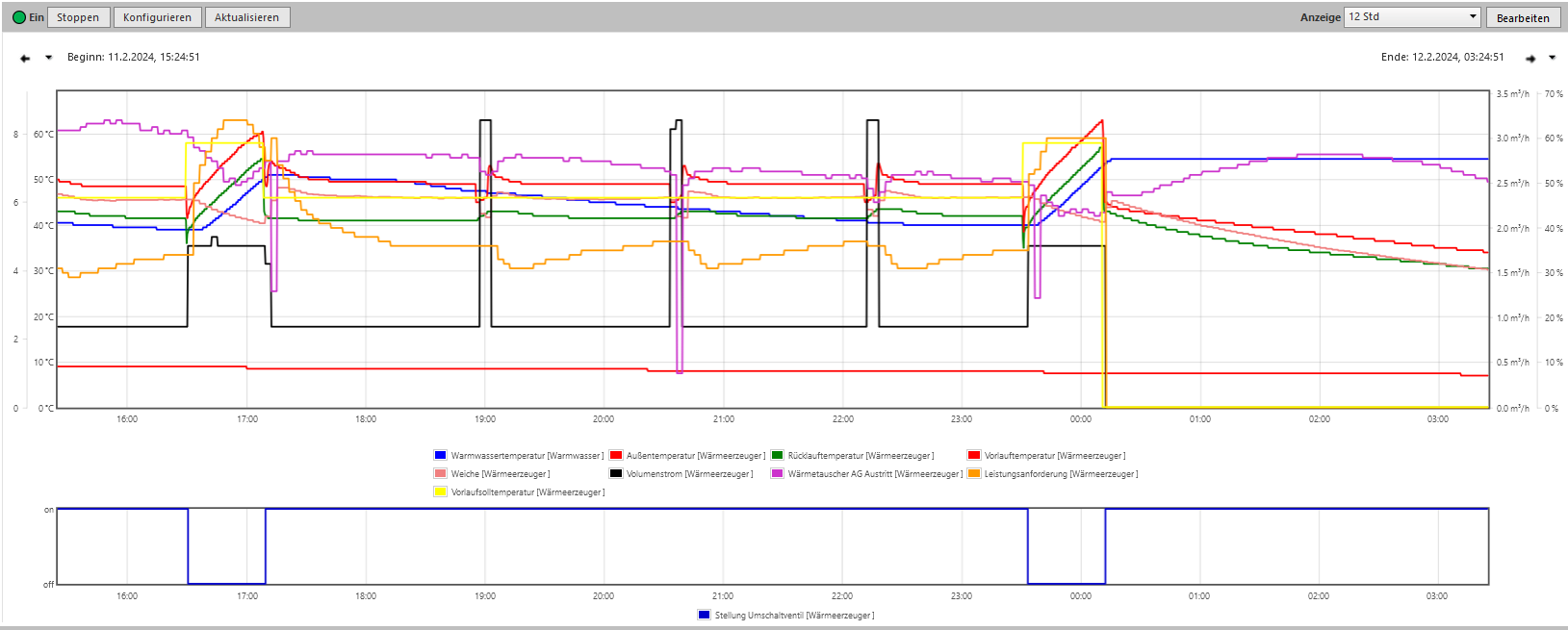1568x630 pixels.
Task: Click the 1.0 m³/h label on flow axis
Action: [x=1512, y=318]
